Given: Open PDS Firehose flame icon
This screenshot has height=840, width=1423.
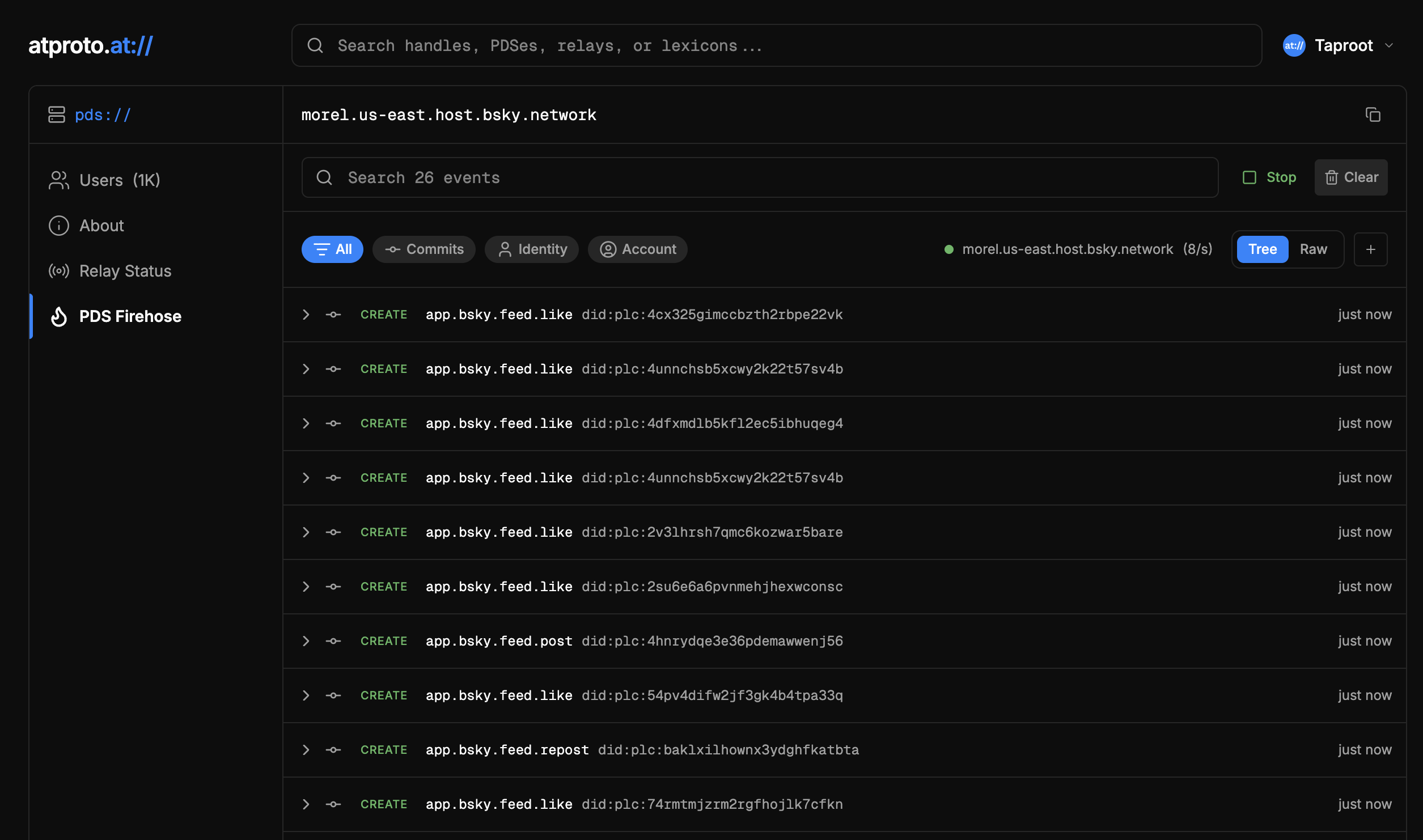Looking at the screenshot, I should (59, 316).
